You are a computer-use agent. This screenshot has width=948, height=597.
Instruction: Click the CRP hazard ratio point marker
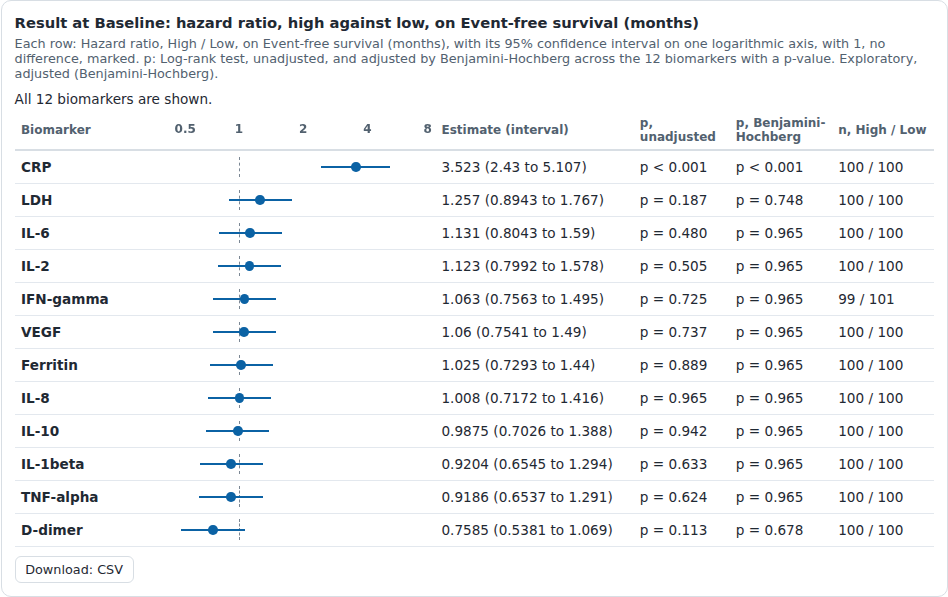click(x=356, y=167)
